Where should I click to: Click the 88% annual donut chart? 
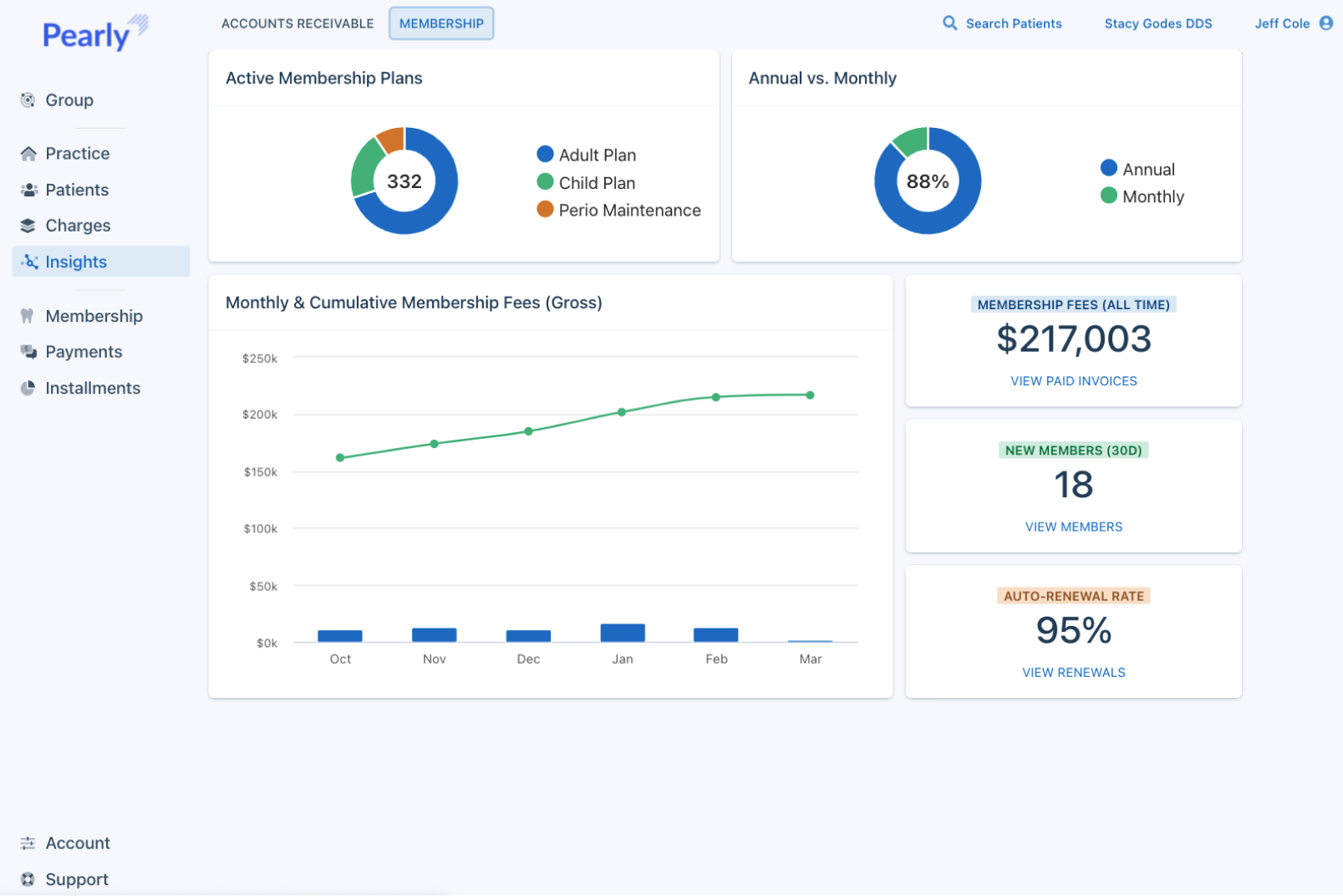[928, 181]
